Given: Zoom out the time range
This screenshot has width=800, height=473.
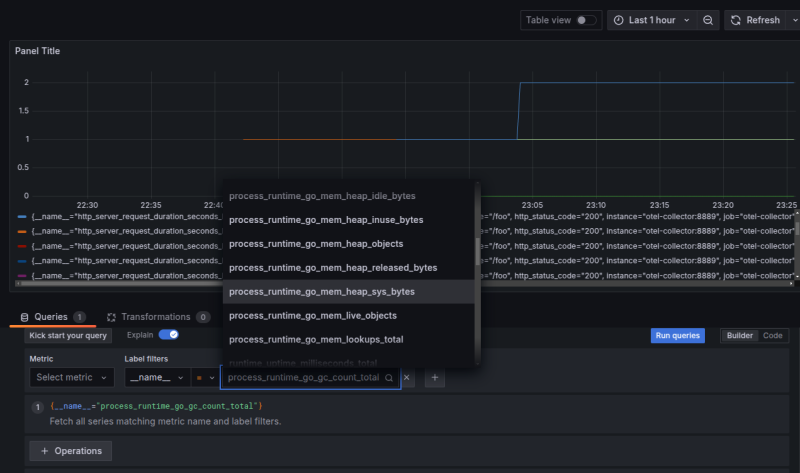Looking at the screenshot, I should (708, 20).
